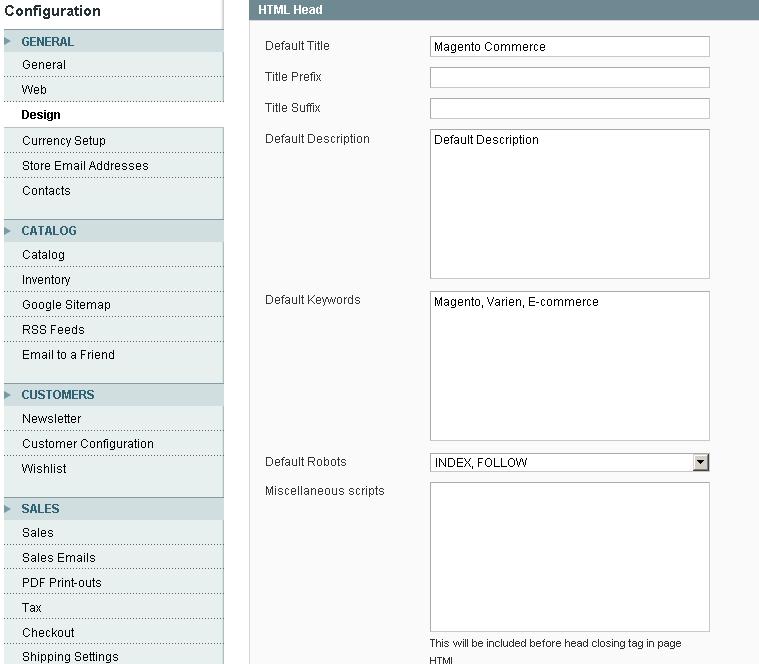Click the GENERAL section heading
The width and height of the screenshot is (759, 664).
tap(47, 42)
